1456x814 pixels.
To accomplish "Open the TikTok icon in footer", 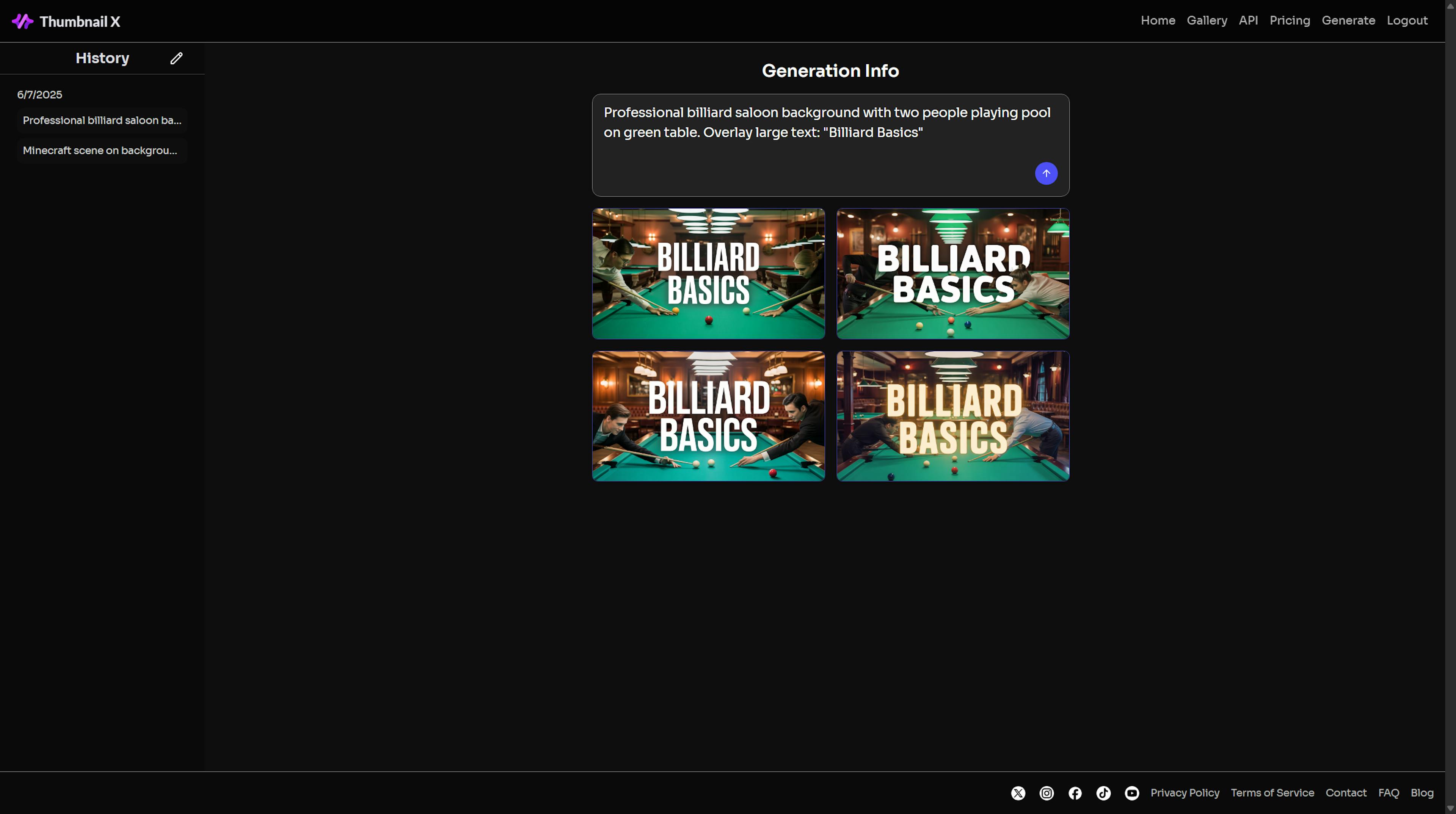I will point(1103,793).
